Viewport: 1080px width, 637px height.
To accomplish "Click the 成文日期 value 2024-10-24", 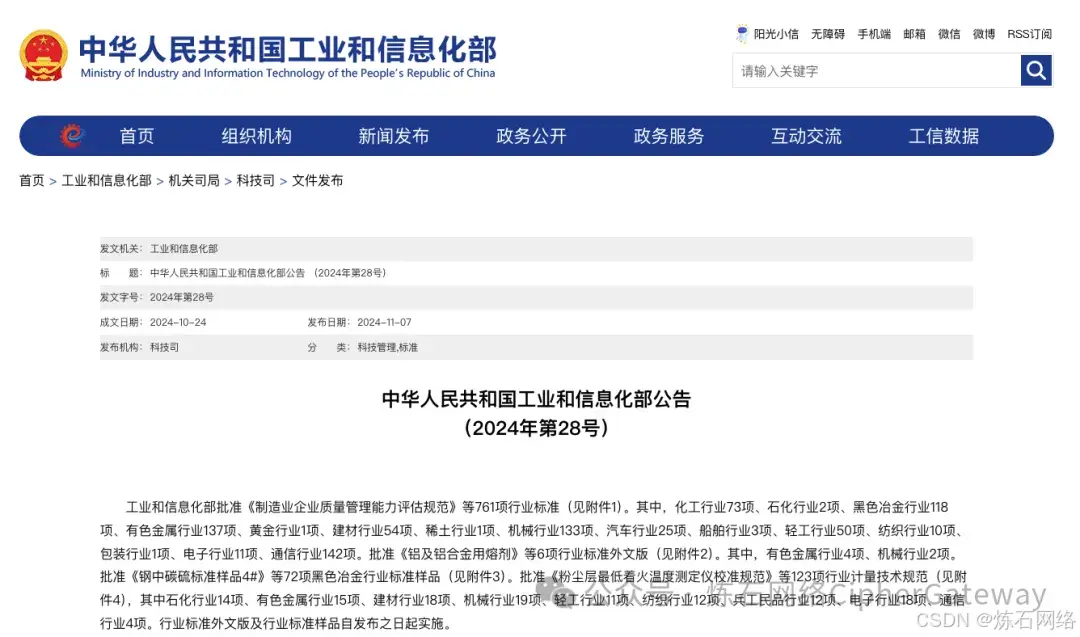I will (x=178, y=322).
